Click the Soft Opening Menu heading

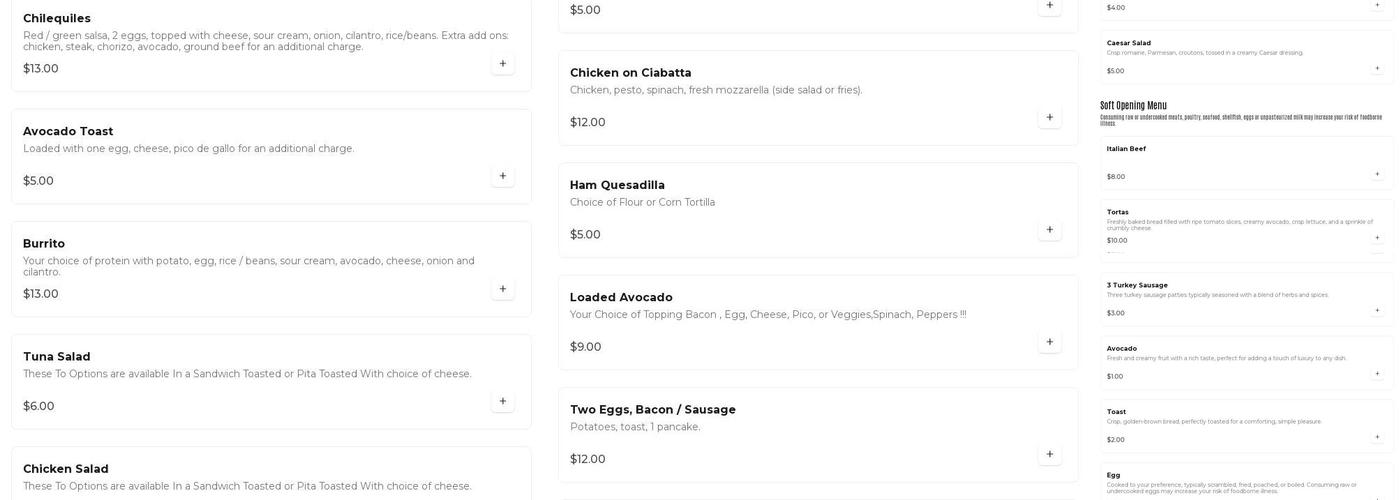coord(1133,106)
